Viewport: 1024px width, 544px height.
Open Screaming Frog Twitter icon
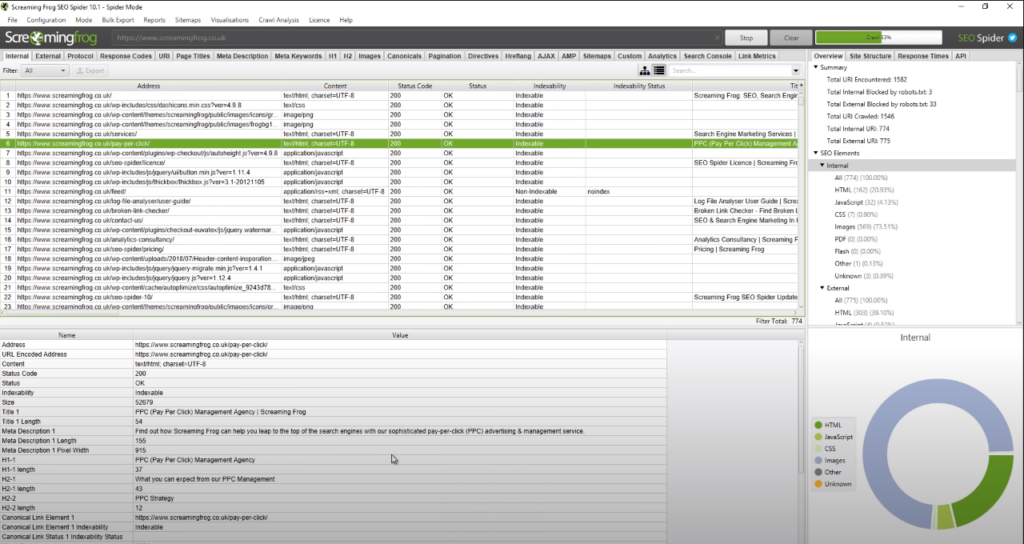[1012, 38]
